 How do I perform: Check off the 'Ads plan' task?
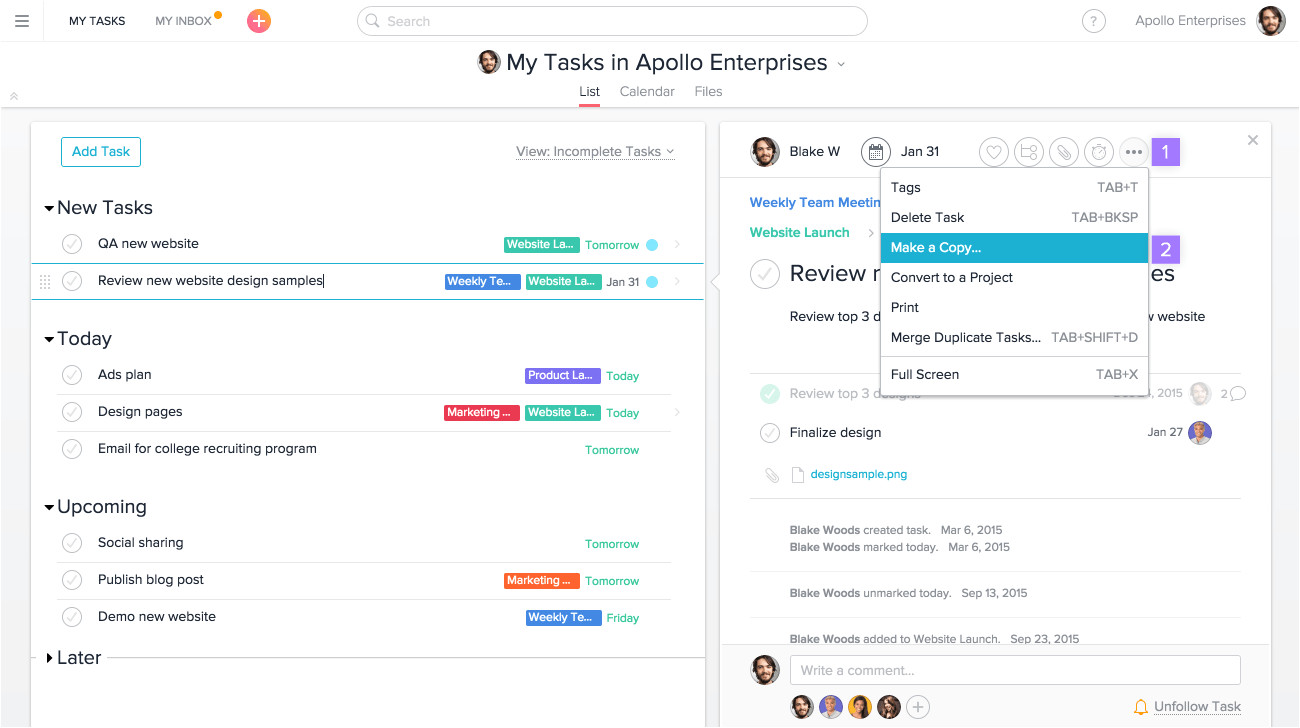[x=72, y=375]
